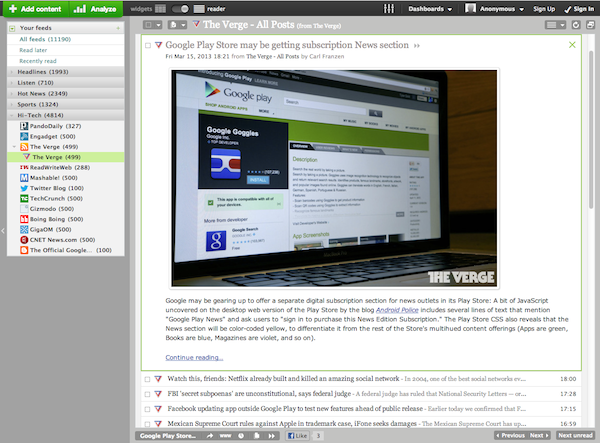Select All feeds (11190)
Screen dimensions: 600x443
(45, 39)
